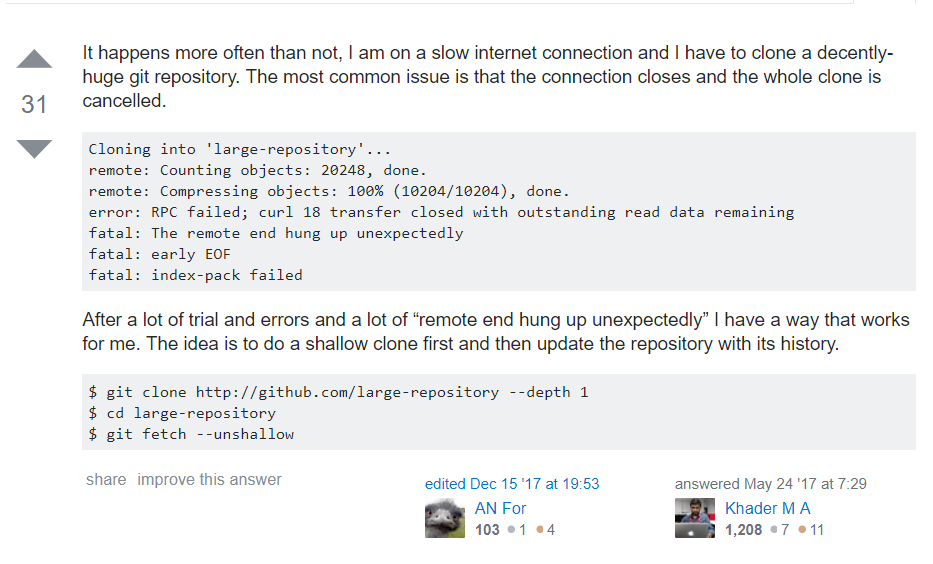Click Khader M A's silver badge dot

pos(774,530)
